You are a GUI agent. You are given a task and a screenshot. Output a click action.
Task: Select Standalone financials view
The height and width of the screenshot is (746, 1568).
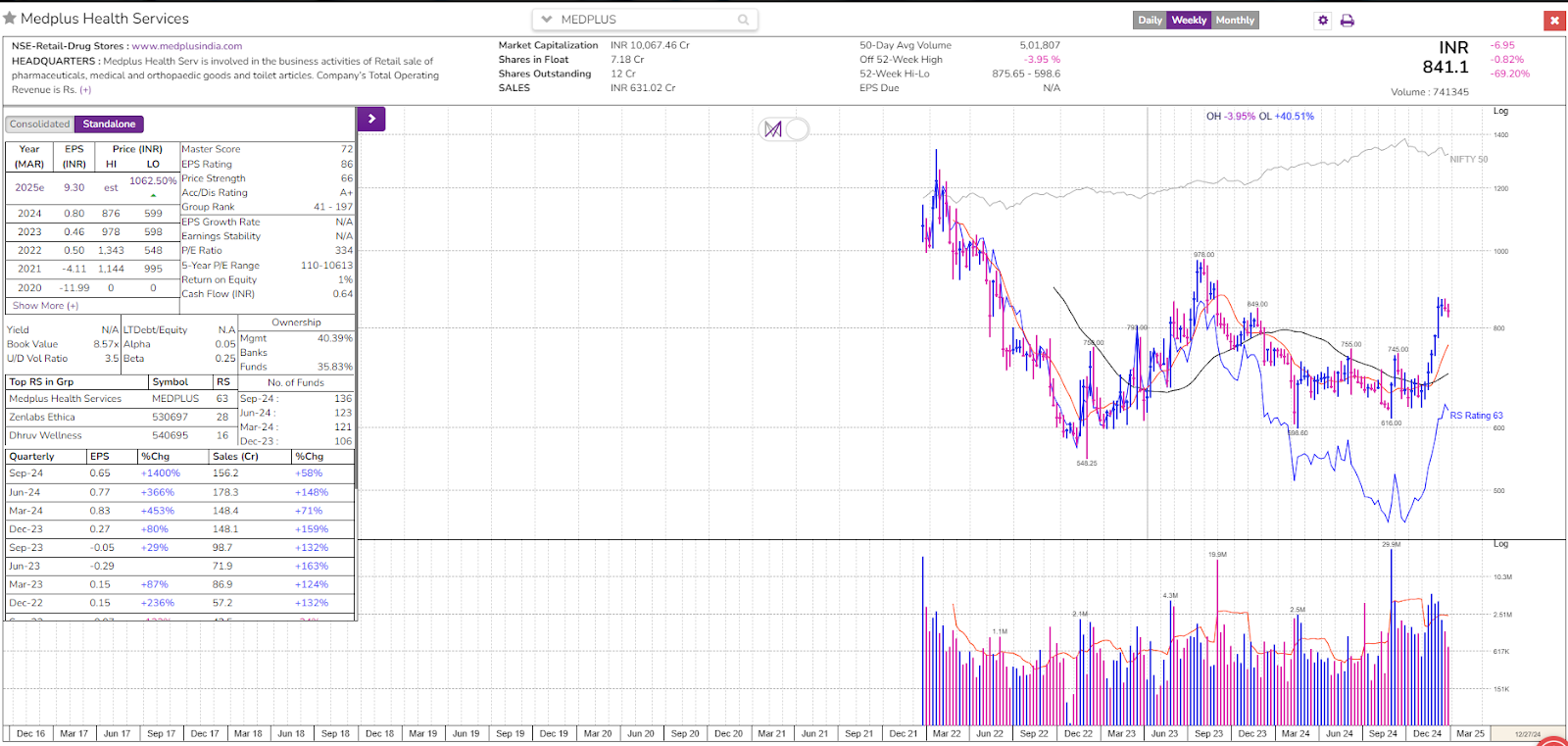click(x=109, y=124)
